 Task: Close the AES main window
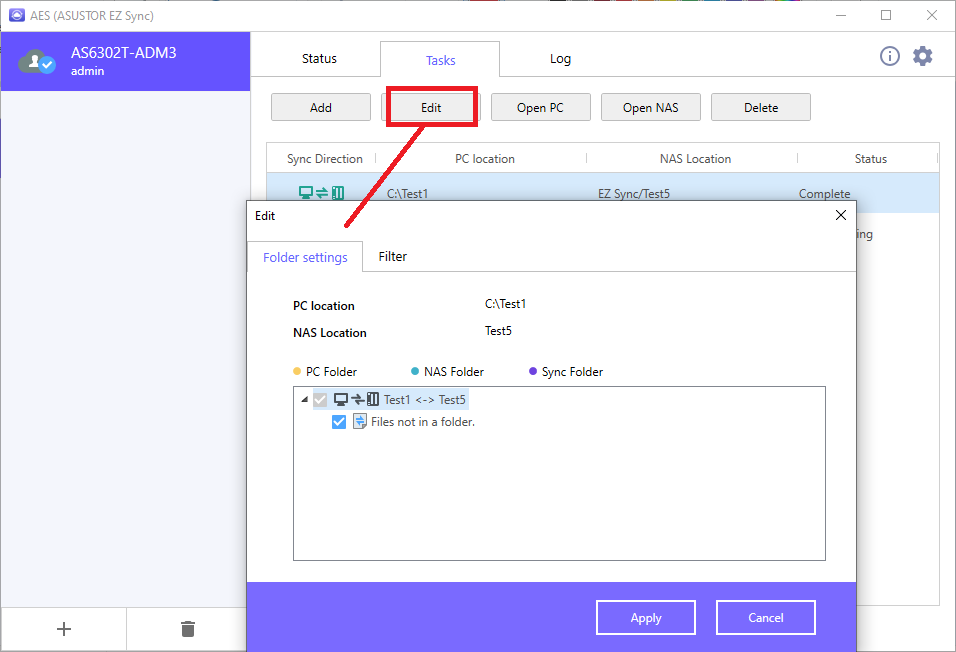tap(932, 15)
